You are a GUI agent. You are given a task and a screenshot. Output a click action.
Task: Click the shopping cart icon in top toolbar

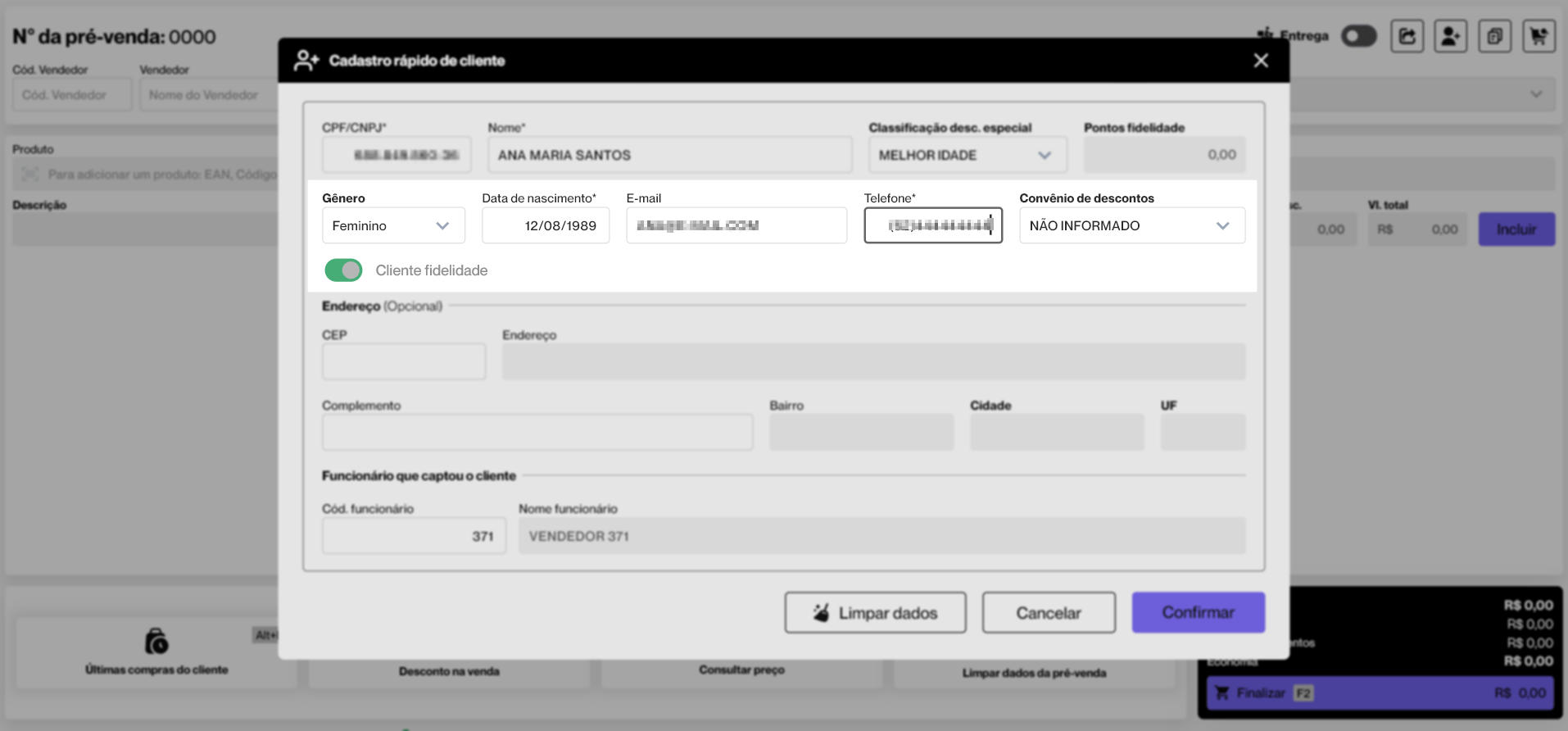pyautogui.click(x=1539, y=36)
